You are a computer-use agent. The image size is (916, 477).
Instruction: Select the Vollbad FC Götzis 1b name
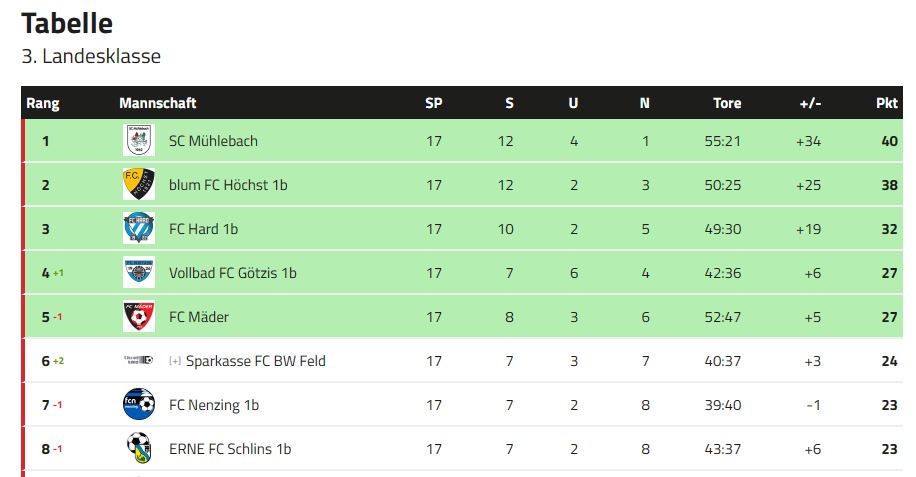click(232, 273)
